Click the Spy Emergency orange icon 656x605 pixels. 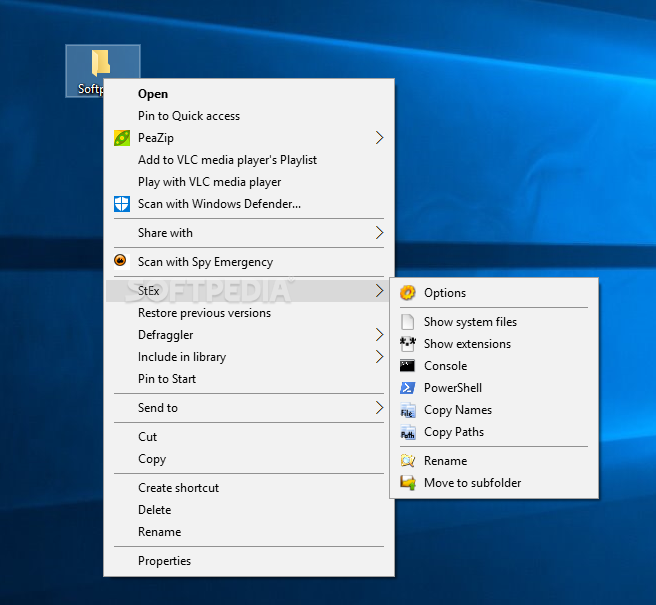pyautogui.click(x=120, y=261)
